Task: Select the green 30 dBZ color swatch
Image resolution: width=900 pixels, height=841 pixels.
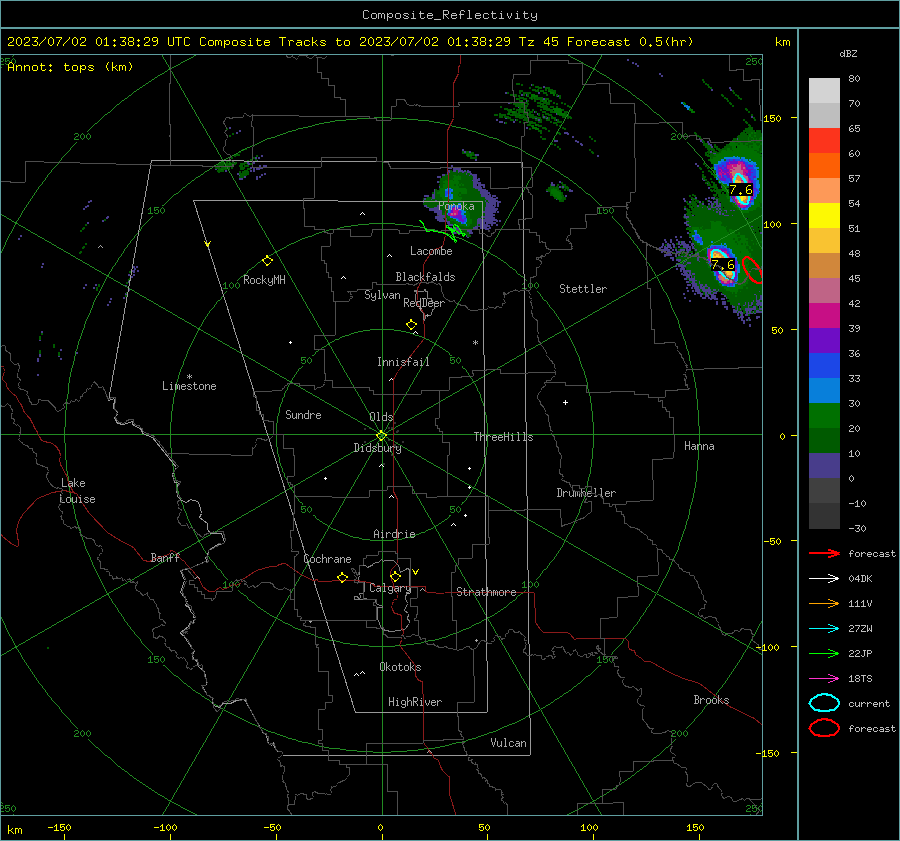Action: tap(824, 416)
